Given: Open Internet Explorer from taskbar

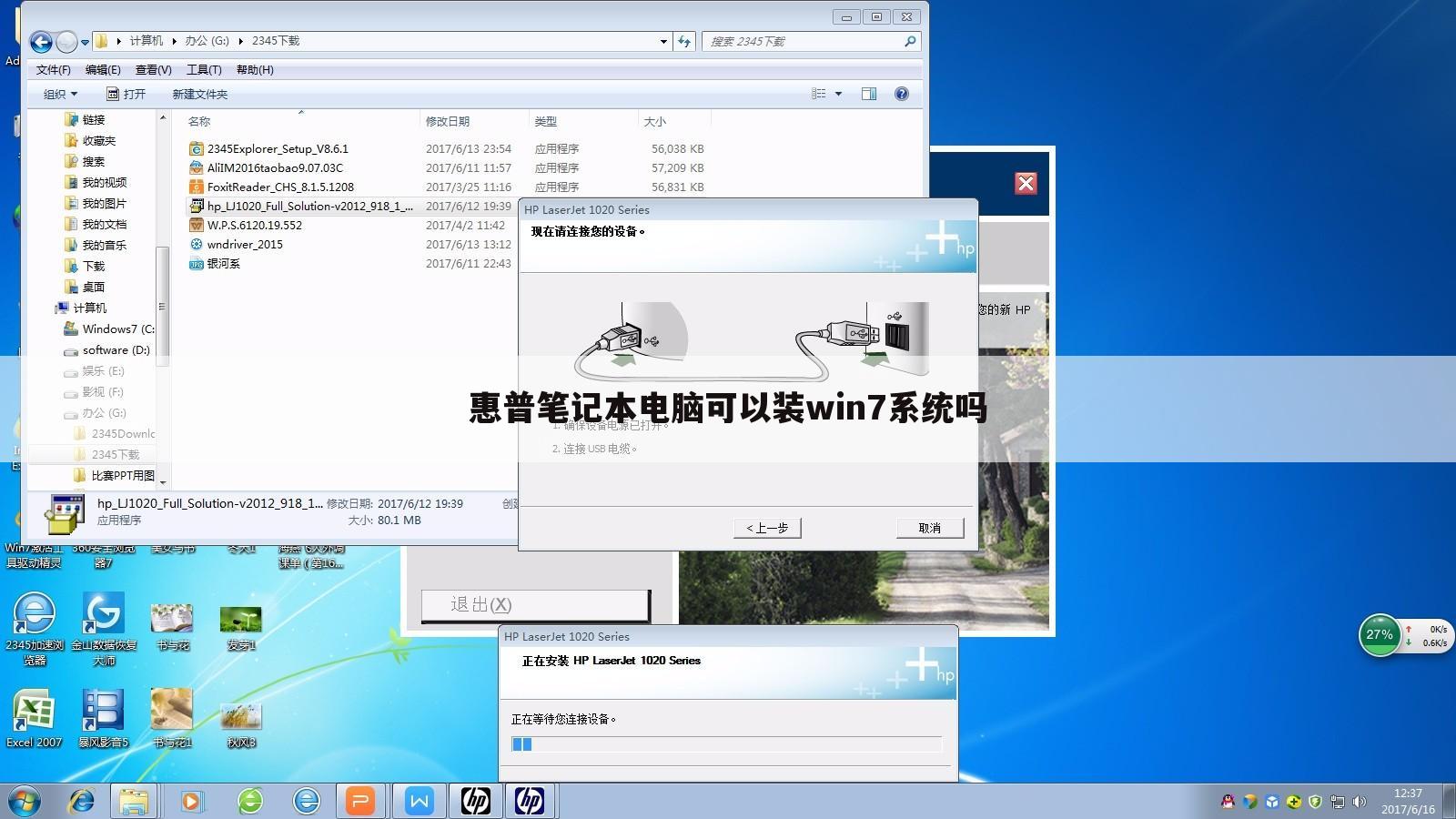Looking at the screenshot, I should tap(82, 801).
